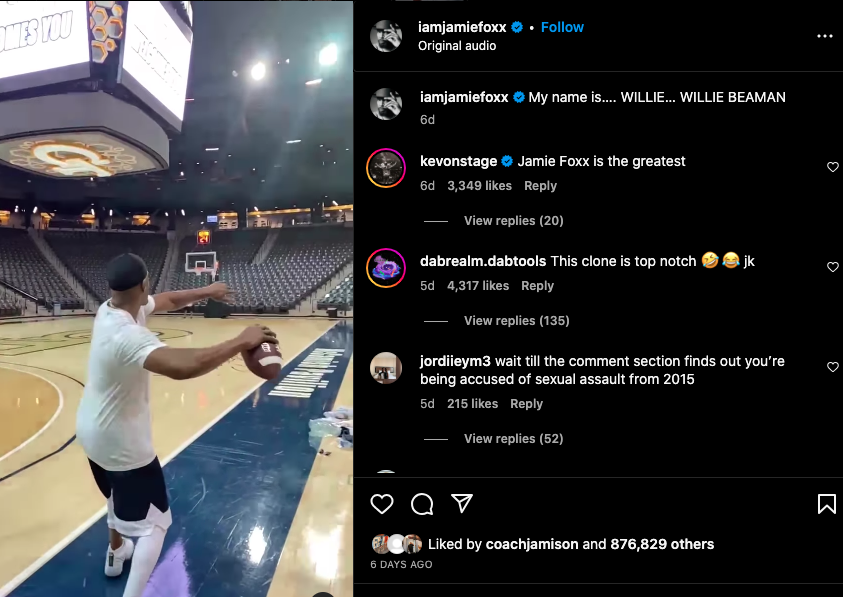The image size is (843, 597).
Task: Follow iamjamiefoxx account
Action: (x=562, y=27)
